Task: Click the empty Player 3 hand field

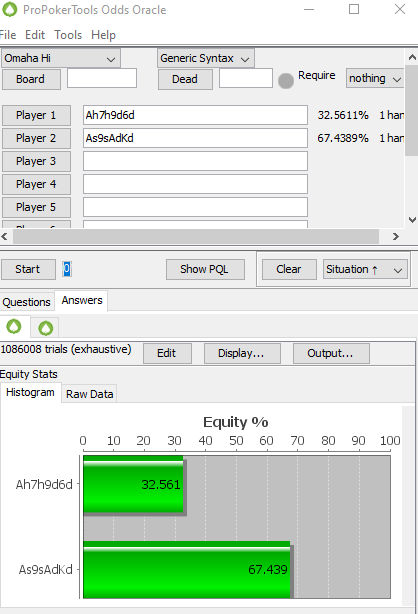Action: click(x=195, y=161)
